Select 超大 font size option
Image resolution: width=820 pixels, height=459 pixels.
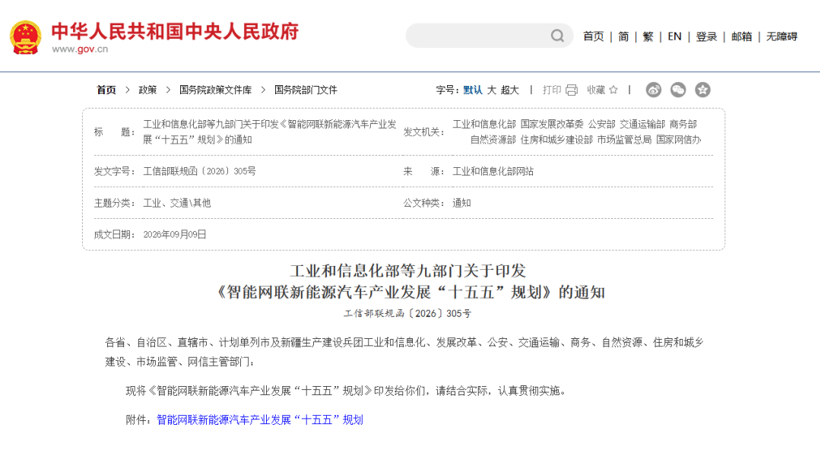click(510, 90)
